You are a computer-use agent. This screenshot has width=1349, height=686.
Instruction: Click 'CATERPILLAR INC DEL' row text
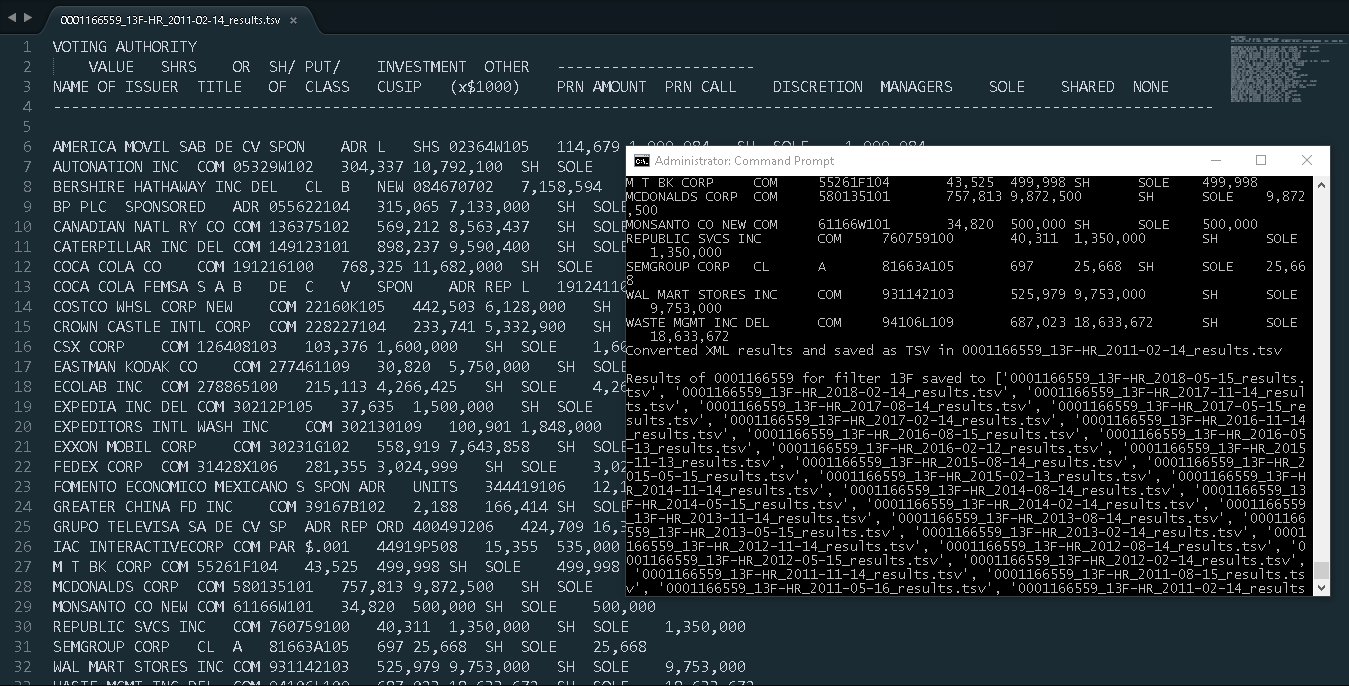pos(139,247)
